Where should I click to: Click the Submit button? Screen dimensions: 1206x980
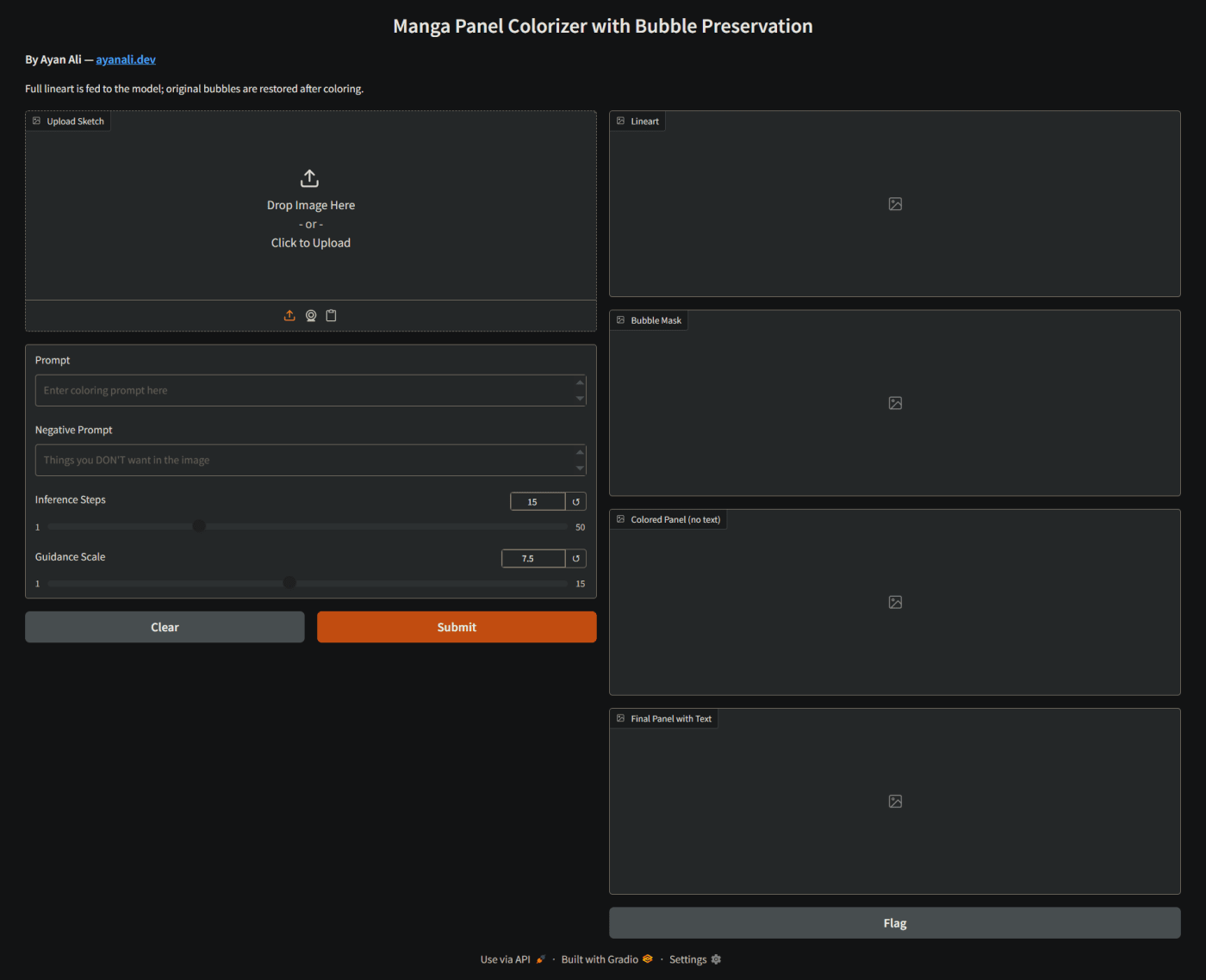(x=457, y=627)
